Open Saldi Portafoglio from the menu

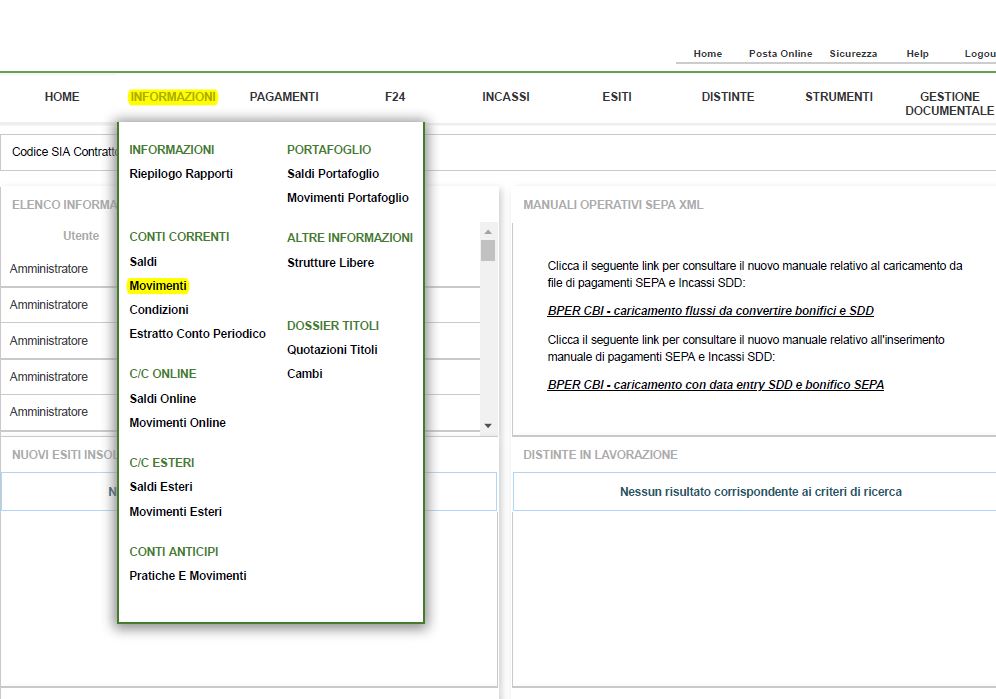point(333,174)
